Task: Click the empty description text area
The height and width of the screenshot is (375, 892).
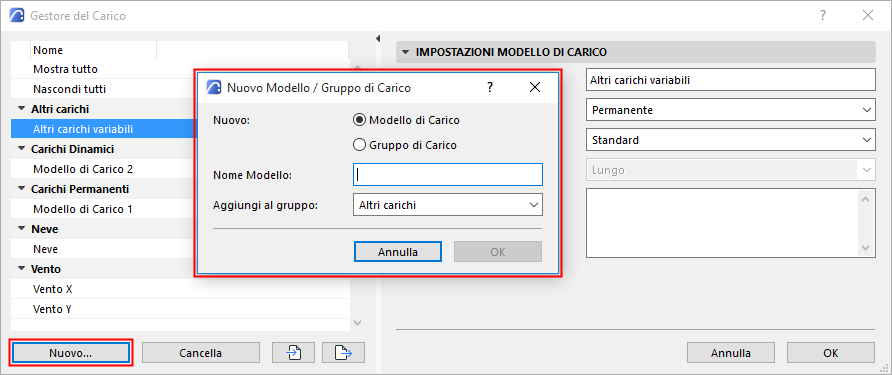Action: [x=722, y=224]
